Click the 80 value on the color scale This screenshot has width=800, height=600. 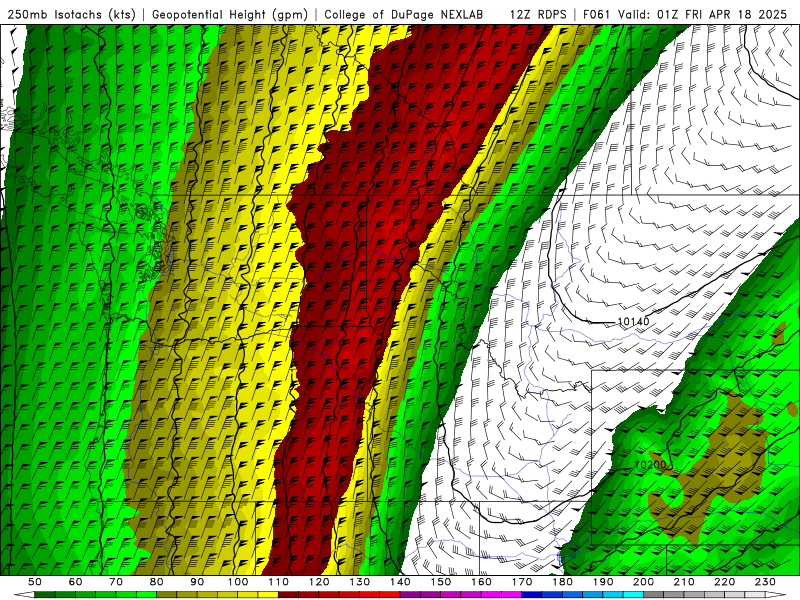tap(157, 582)
